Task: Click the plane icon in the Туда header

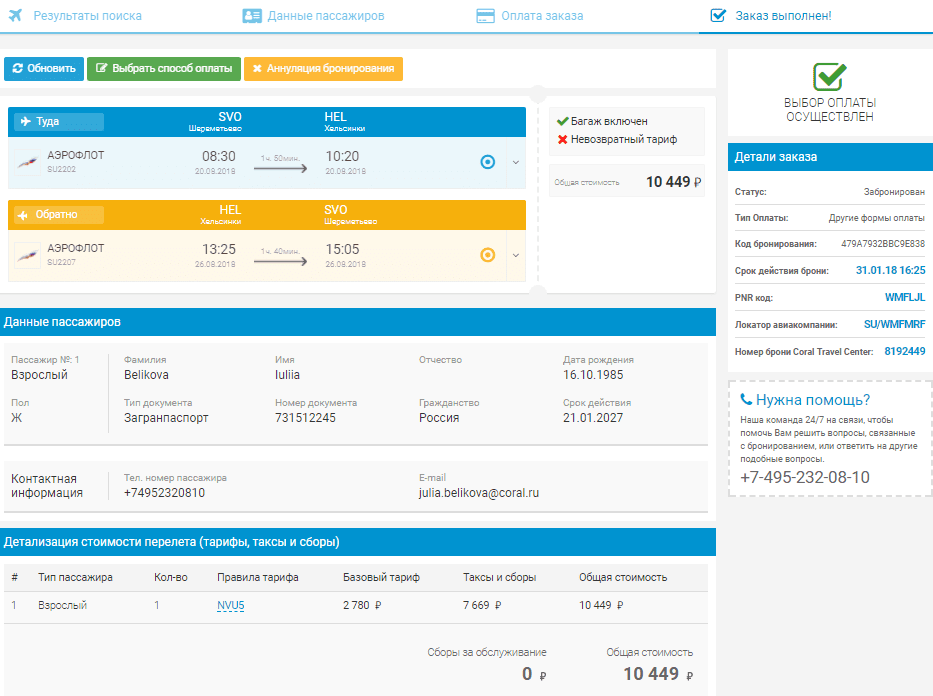Action: [26, 121]
